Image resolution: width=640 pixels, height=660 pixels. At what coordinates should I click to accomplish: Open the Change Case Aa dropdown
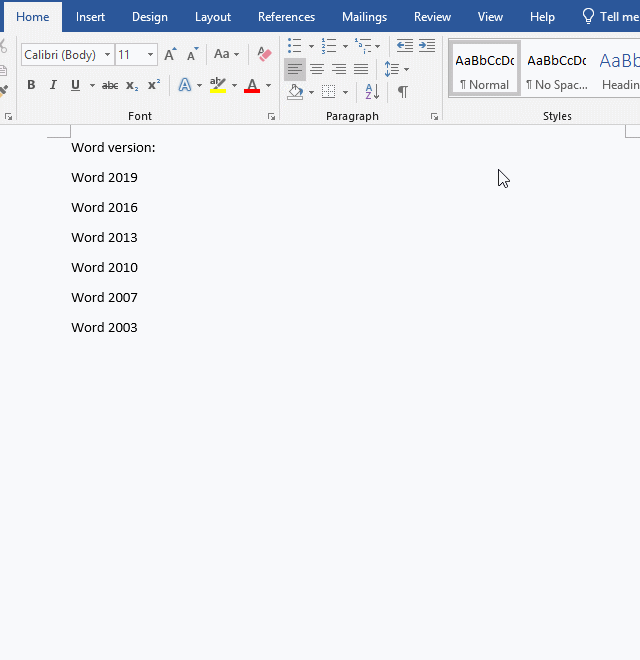[226, 54]
